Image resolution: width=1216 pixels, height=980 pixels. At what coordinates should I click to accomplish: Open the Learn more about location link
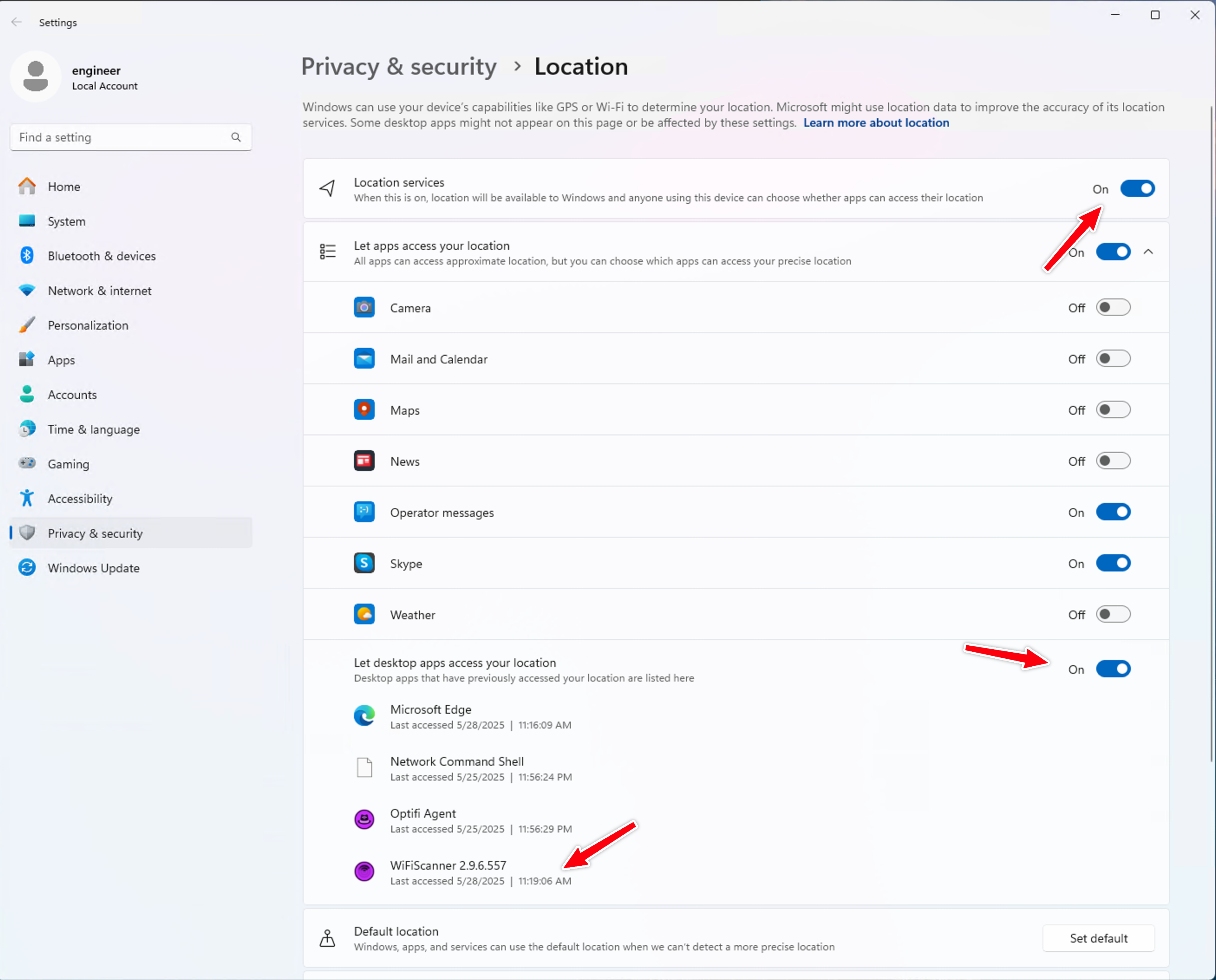876,122
